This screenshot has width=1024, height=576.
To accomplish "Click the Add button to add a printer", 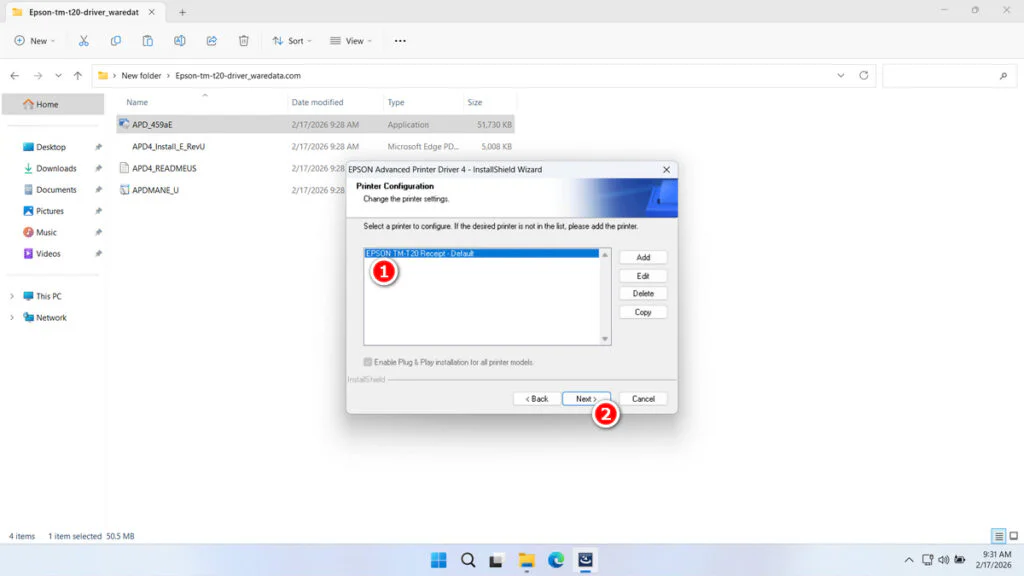I will coord(643,256).
